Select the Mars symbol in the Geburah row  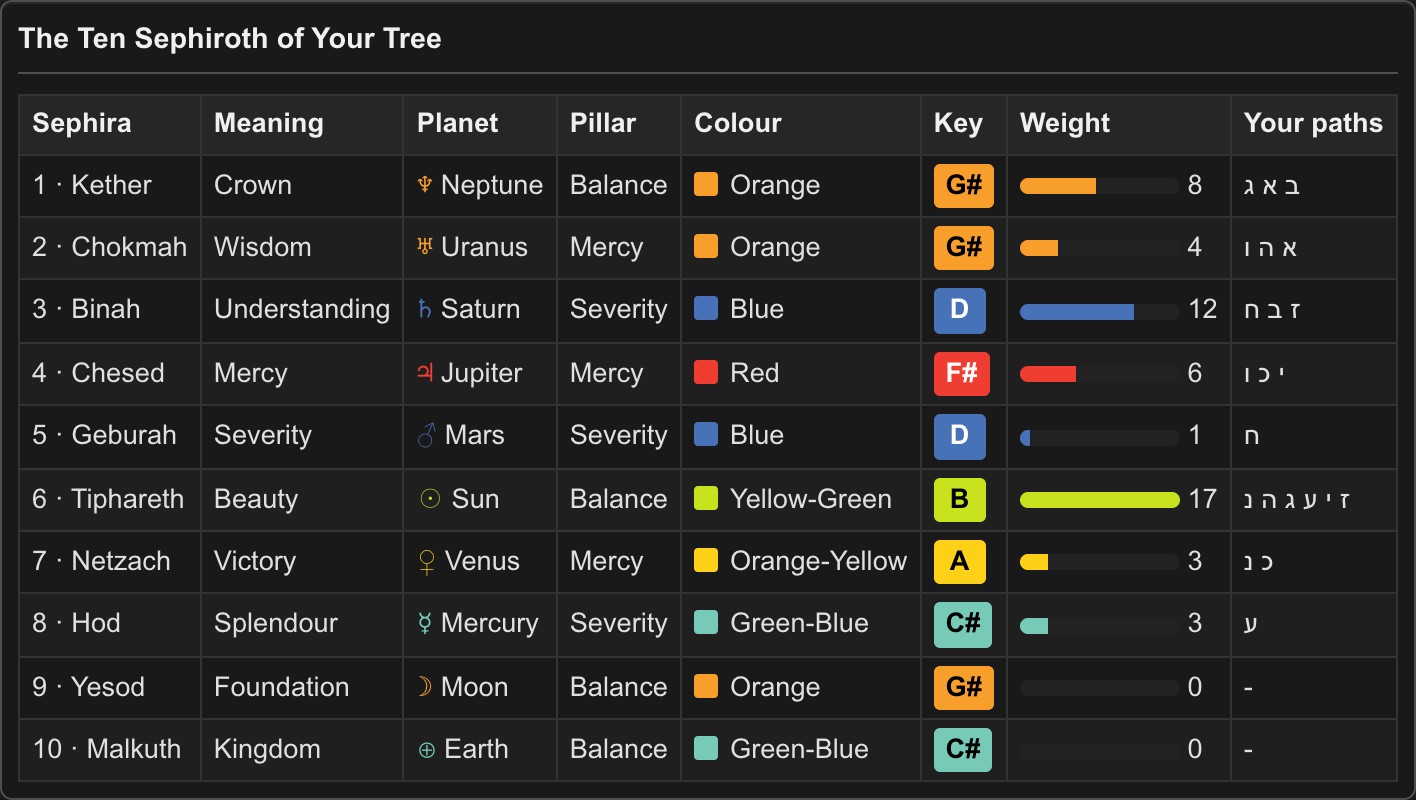tap(425, 435)
